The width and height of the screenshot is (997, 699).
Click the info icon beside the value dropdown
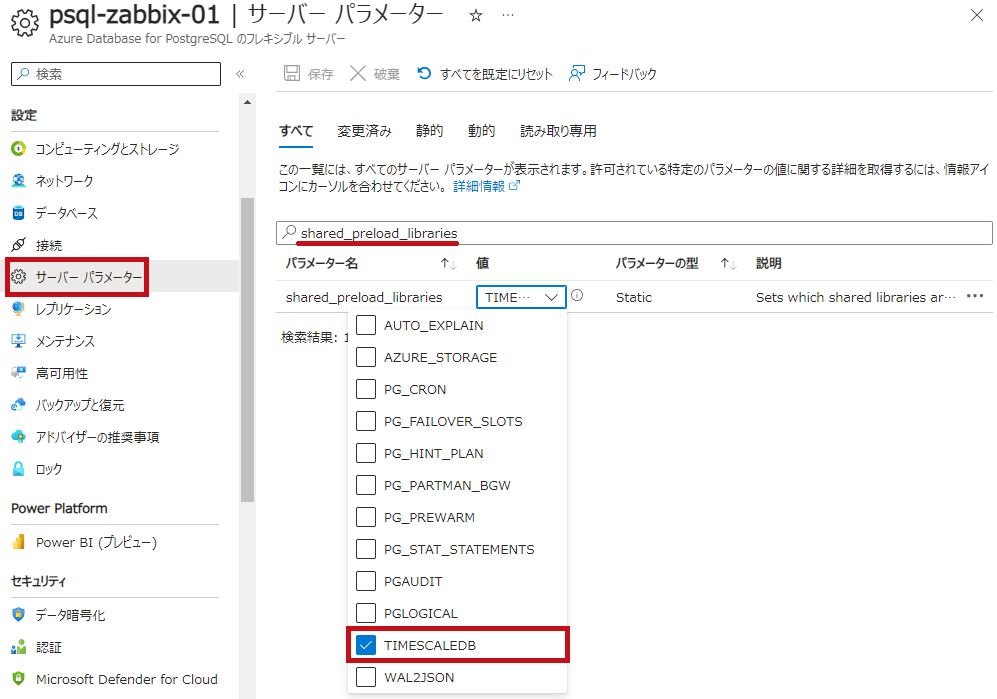[577, 295]
